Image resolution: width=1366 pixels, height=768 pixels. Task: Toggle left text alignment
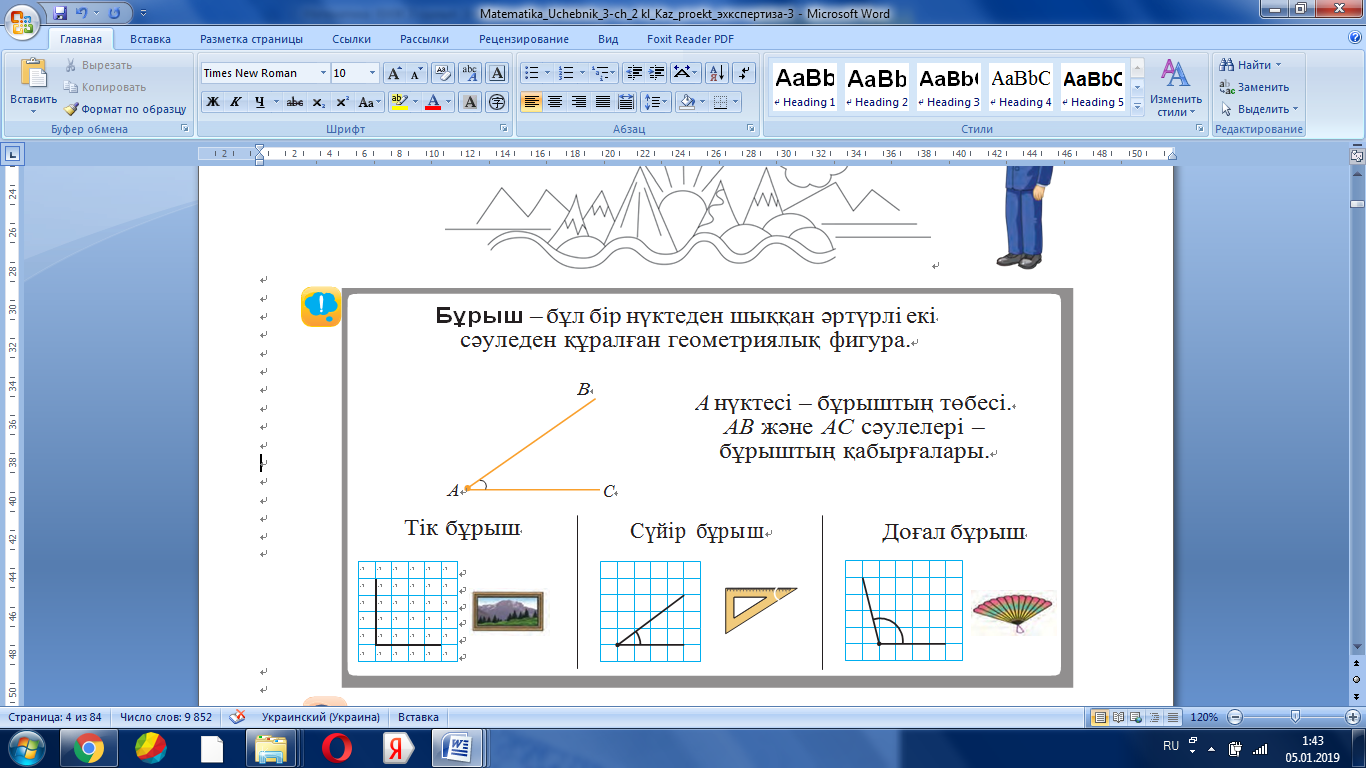click(x=530, y=102)
